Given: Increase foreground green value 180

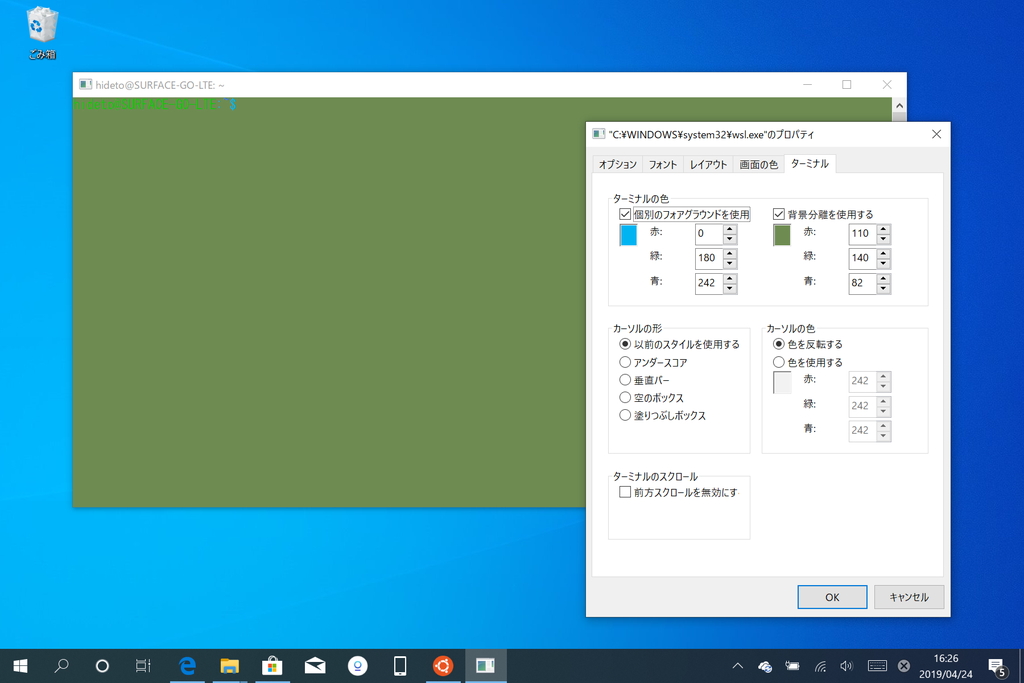Looking at the screenshot, I should tap(730, 253).
